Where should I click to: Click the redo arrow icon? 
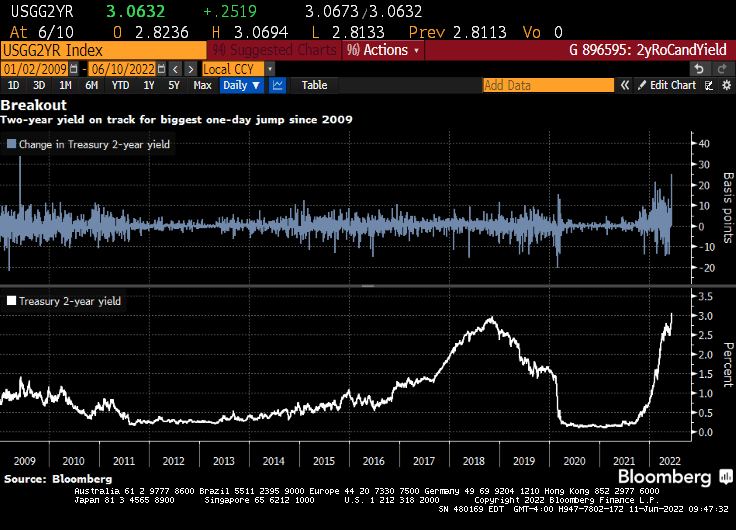click(722, 68)
